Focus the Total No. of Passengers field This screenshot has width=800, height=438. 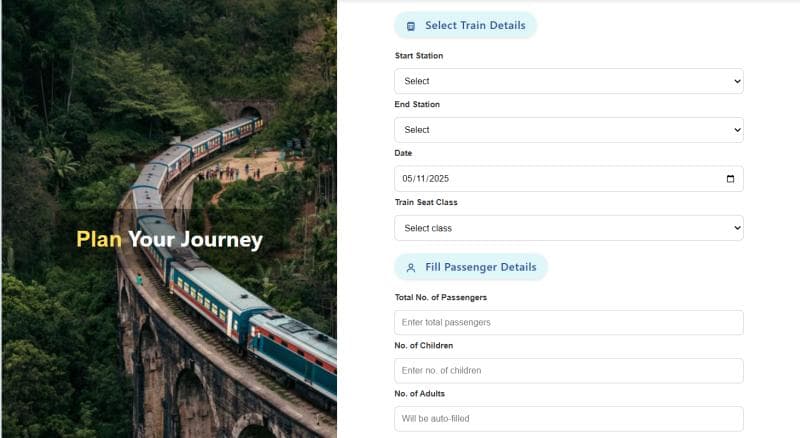(568, 323)
